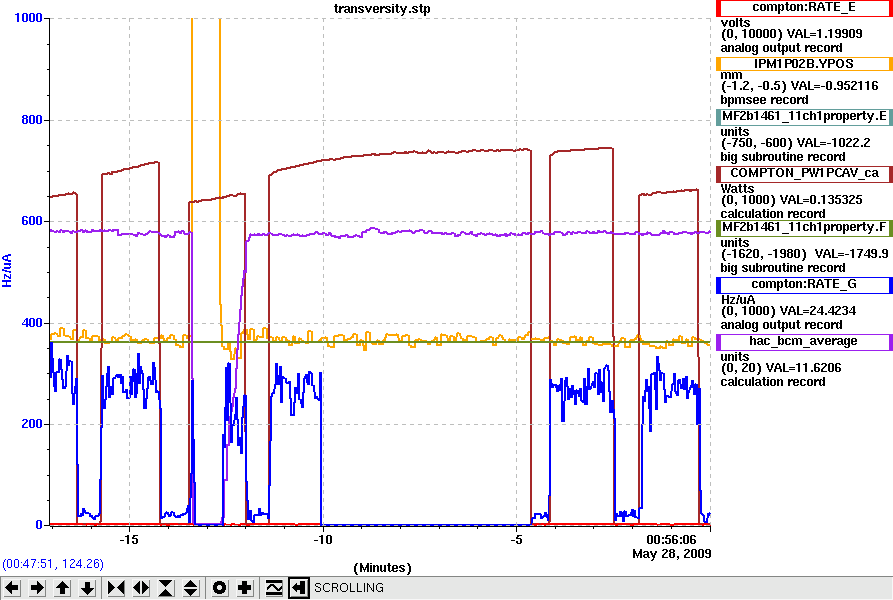Select the compton:RATE_G legend entry
The height and width of the screenshot is (600, 893).
pyautogui.click(x=804, y=284)
